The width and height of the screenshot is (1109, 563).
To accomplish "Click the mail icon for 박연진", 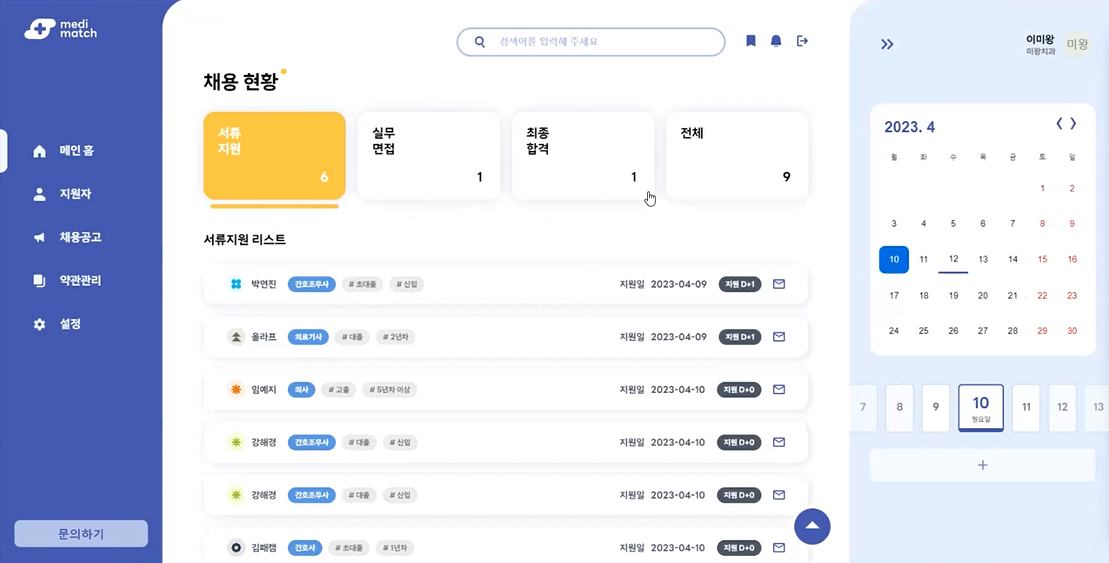I will 779,284.
